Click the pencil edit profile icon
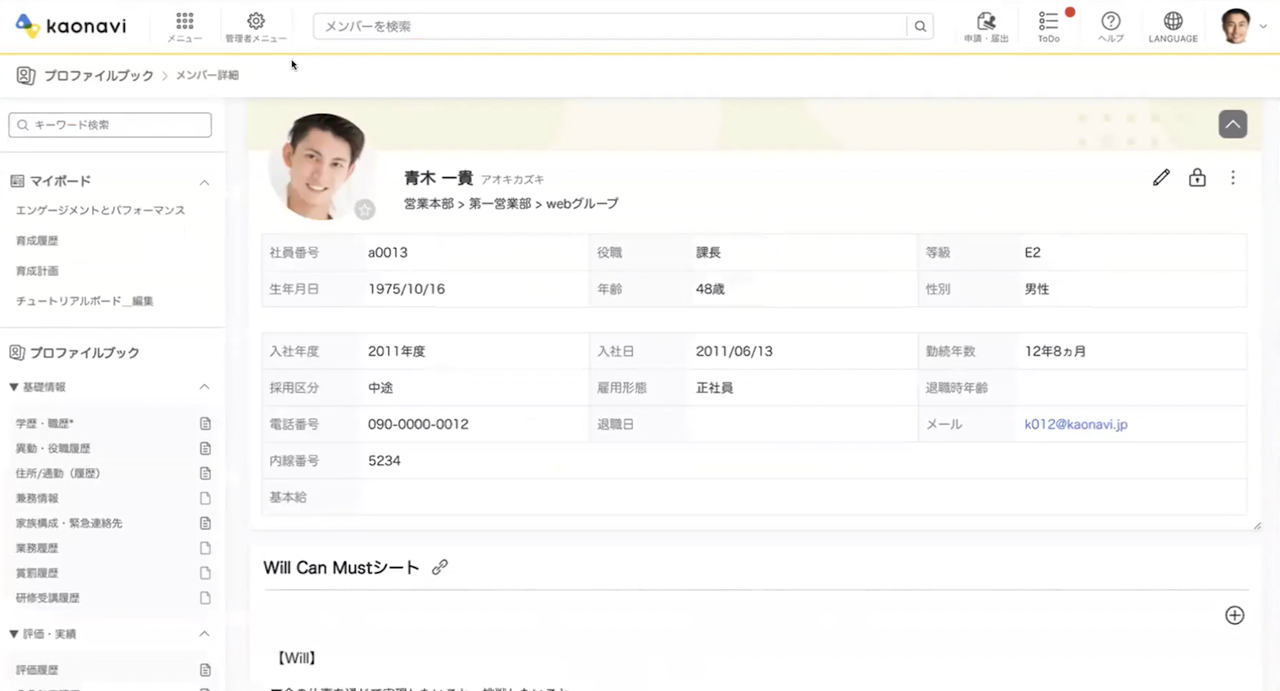 tap(1161, 178)
